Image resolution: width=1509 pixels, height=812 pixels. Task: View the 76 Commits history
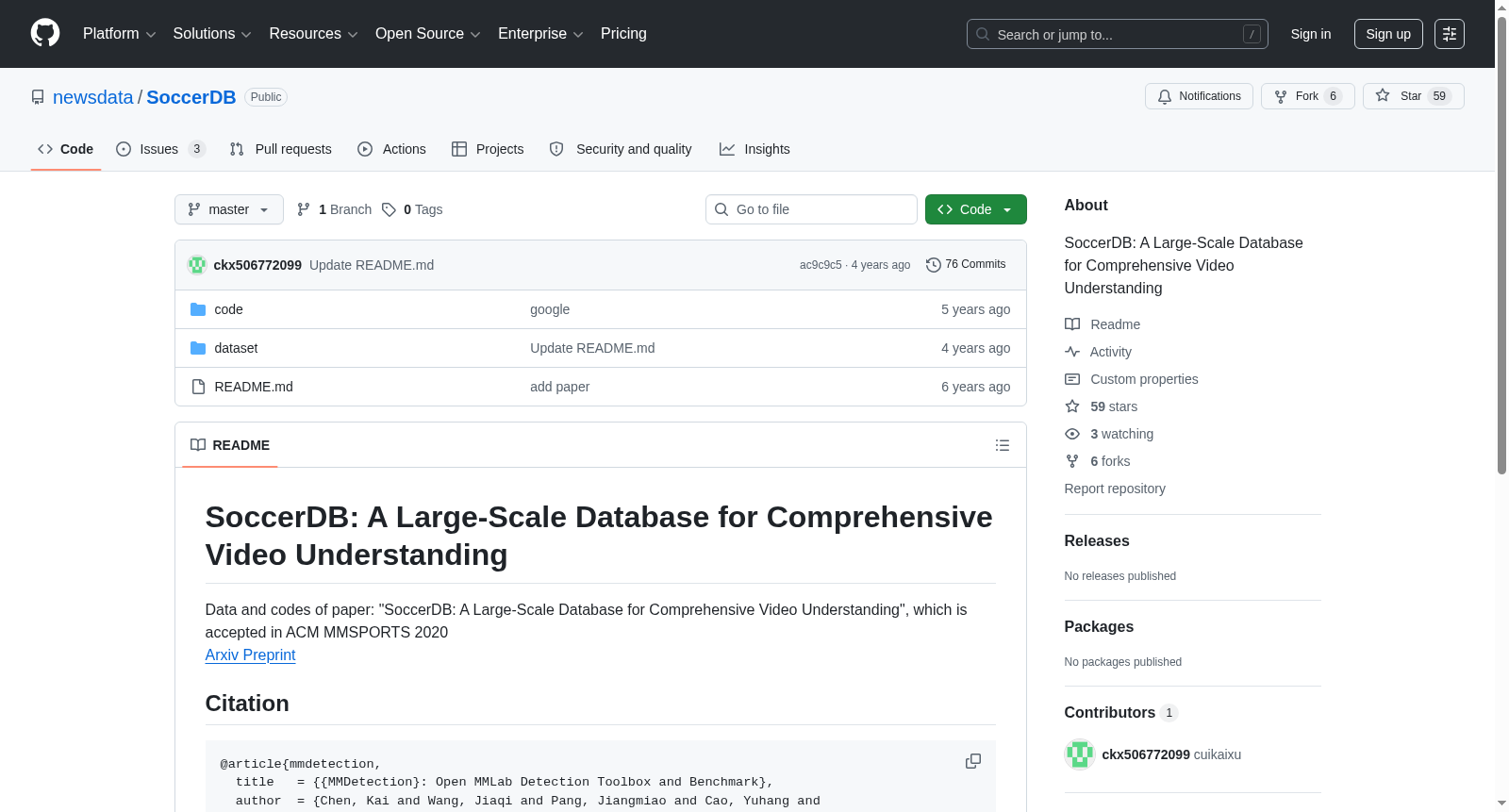pos(967,265)
